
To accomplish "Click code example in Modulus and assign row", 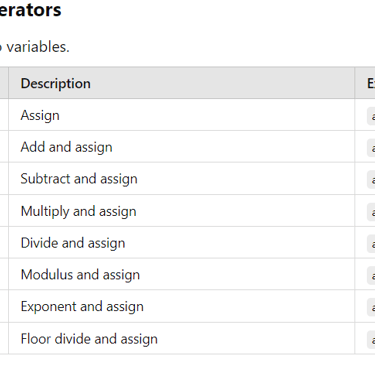I will point(371,275).
